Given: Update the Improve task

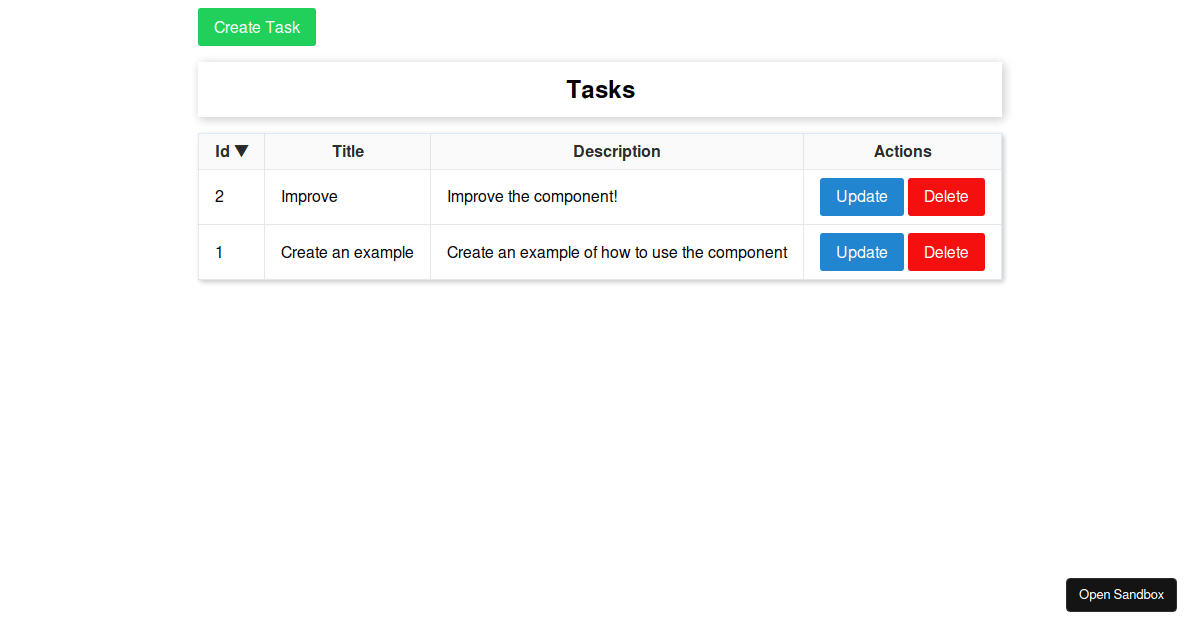Looking at the screenshot, I should pyautogui.click(x=861, y=196).
